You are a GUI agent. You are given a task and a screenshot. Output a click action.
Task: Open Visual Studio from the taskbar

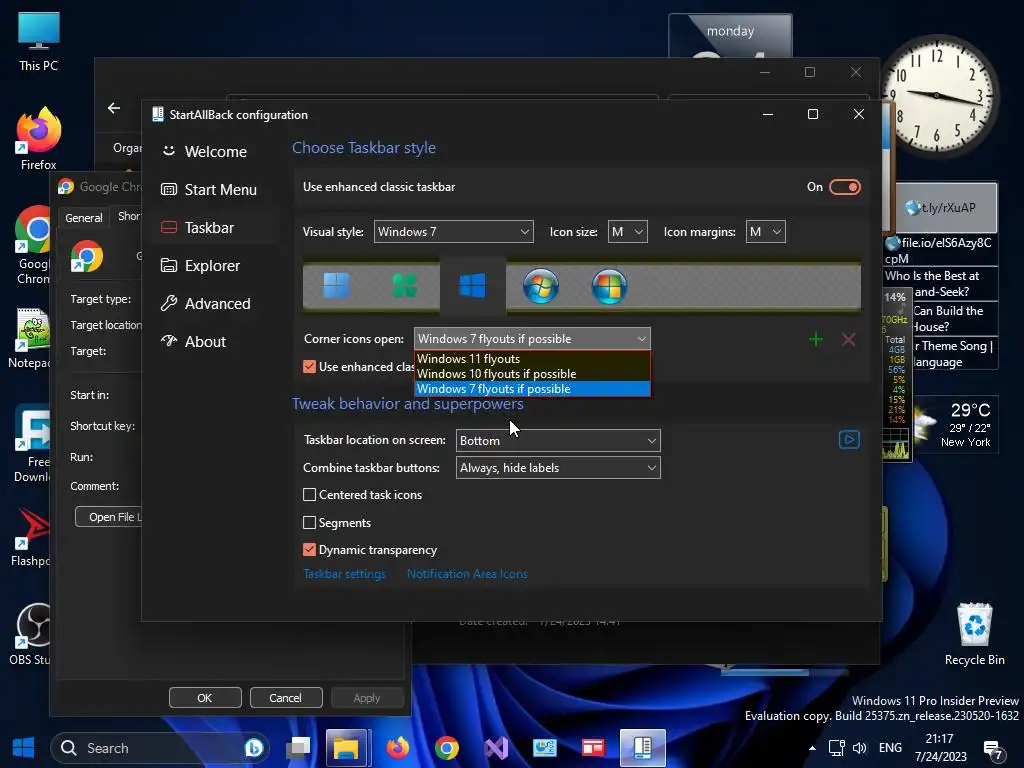pos(496,748)
